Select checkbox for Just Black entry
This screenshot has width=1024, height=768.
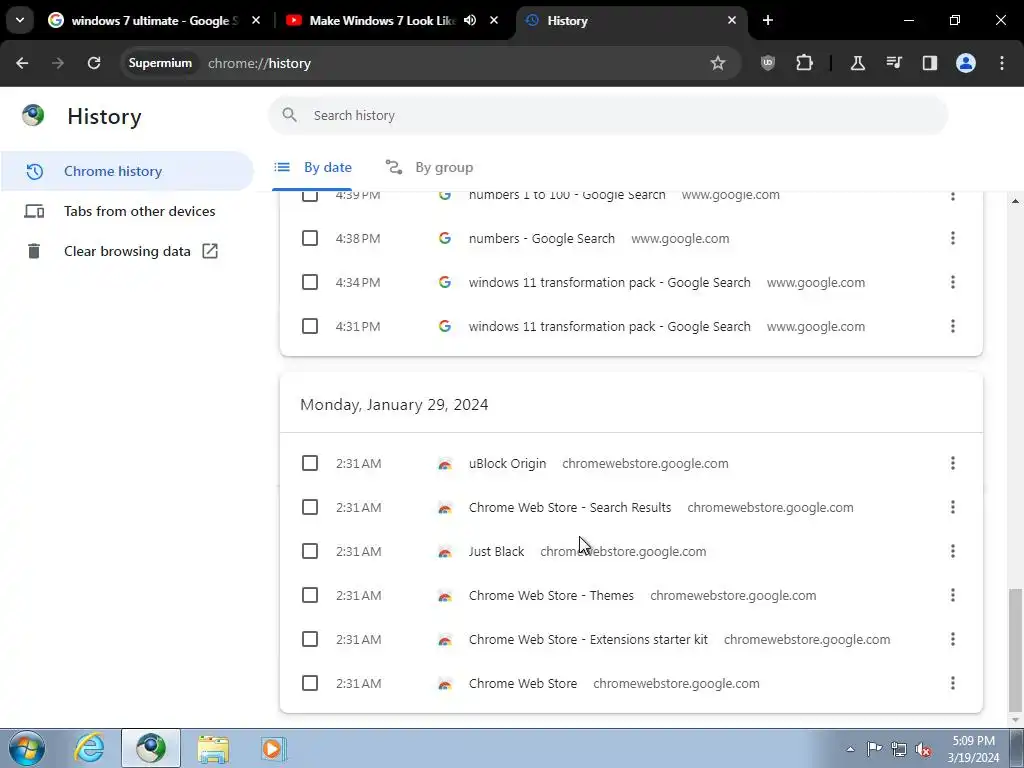(310, 551)
